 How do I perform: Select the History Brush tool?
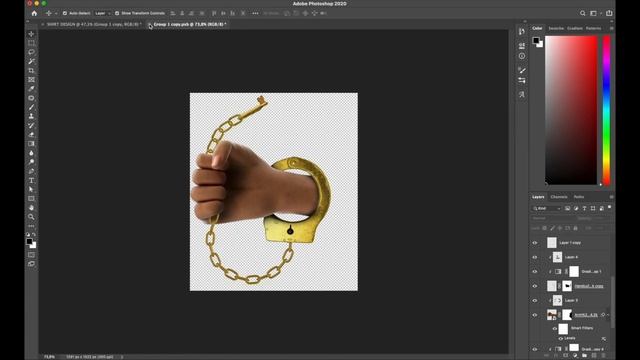click(31, 125)
